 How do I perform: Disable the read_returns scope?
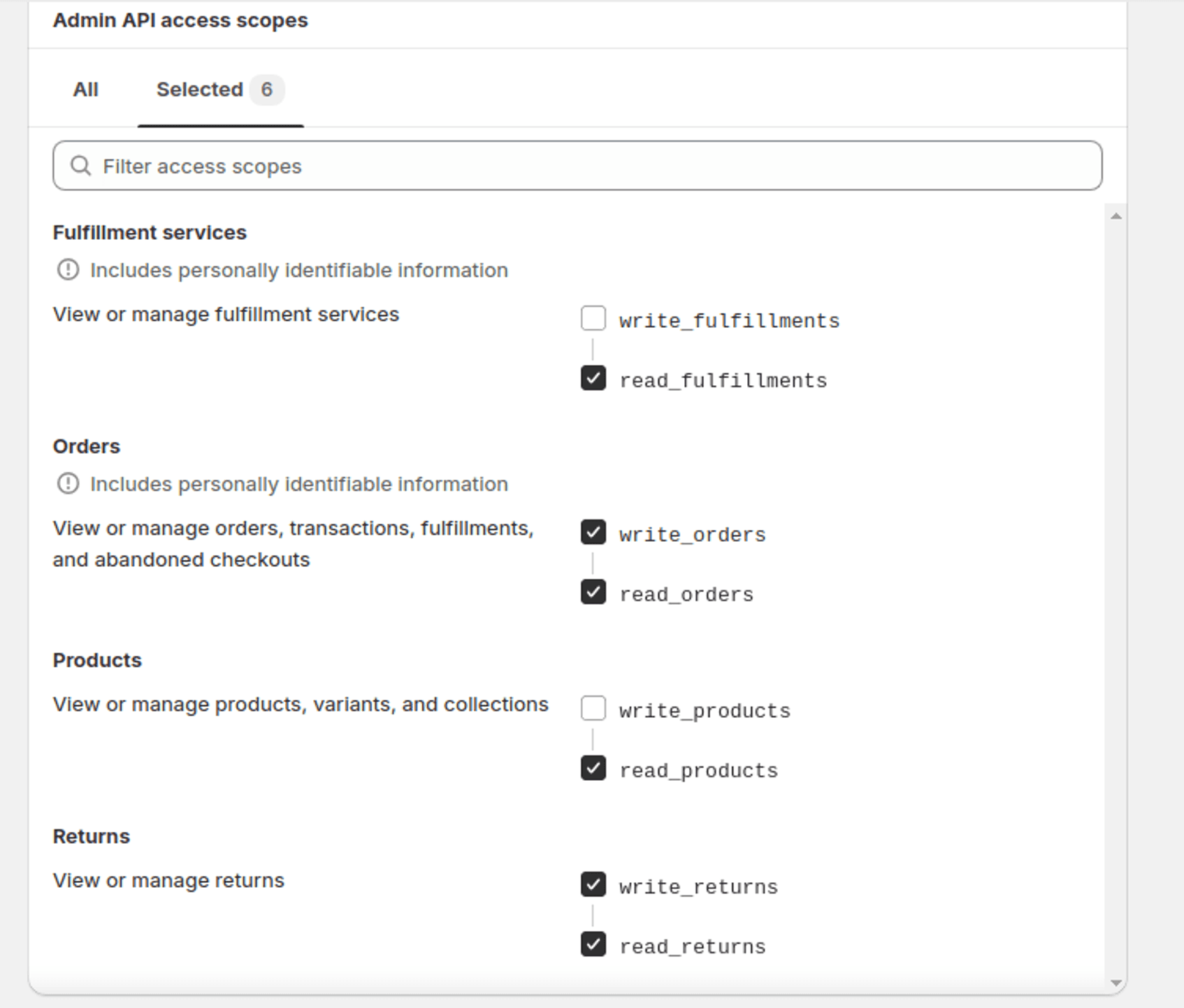(593, 944)
